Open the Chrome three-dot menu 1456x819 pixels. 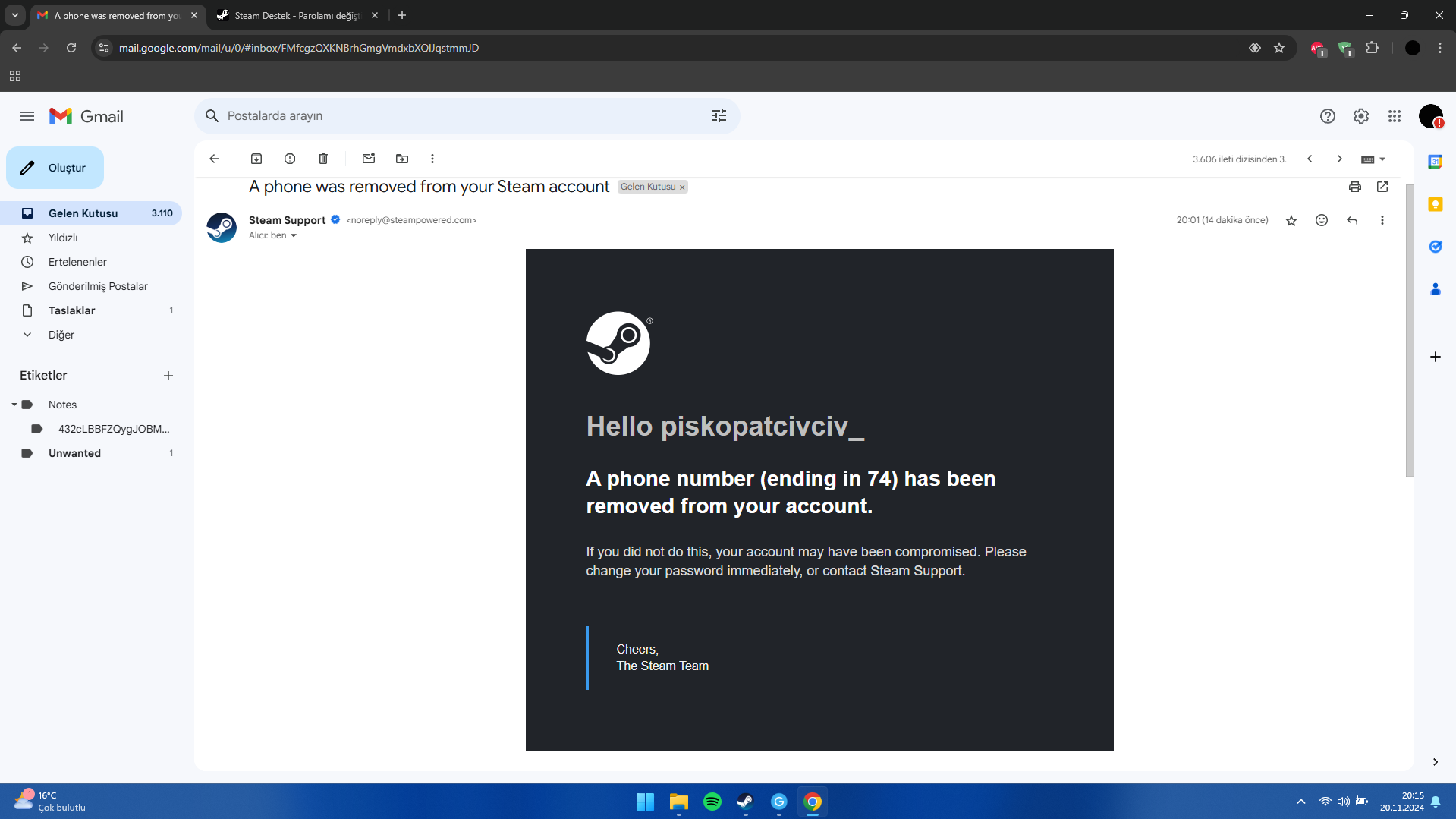1440,48
